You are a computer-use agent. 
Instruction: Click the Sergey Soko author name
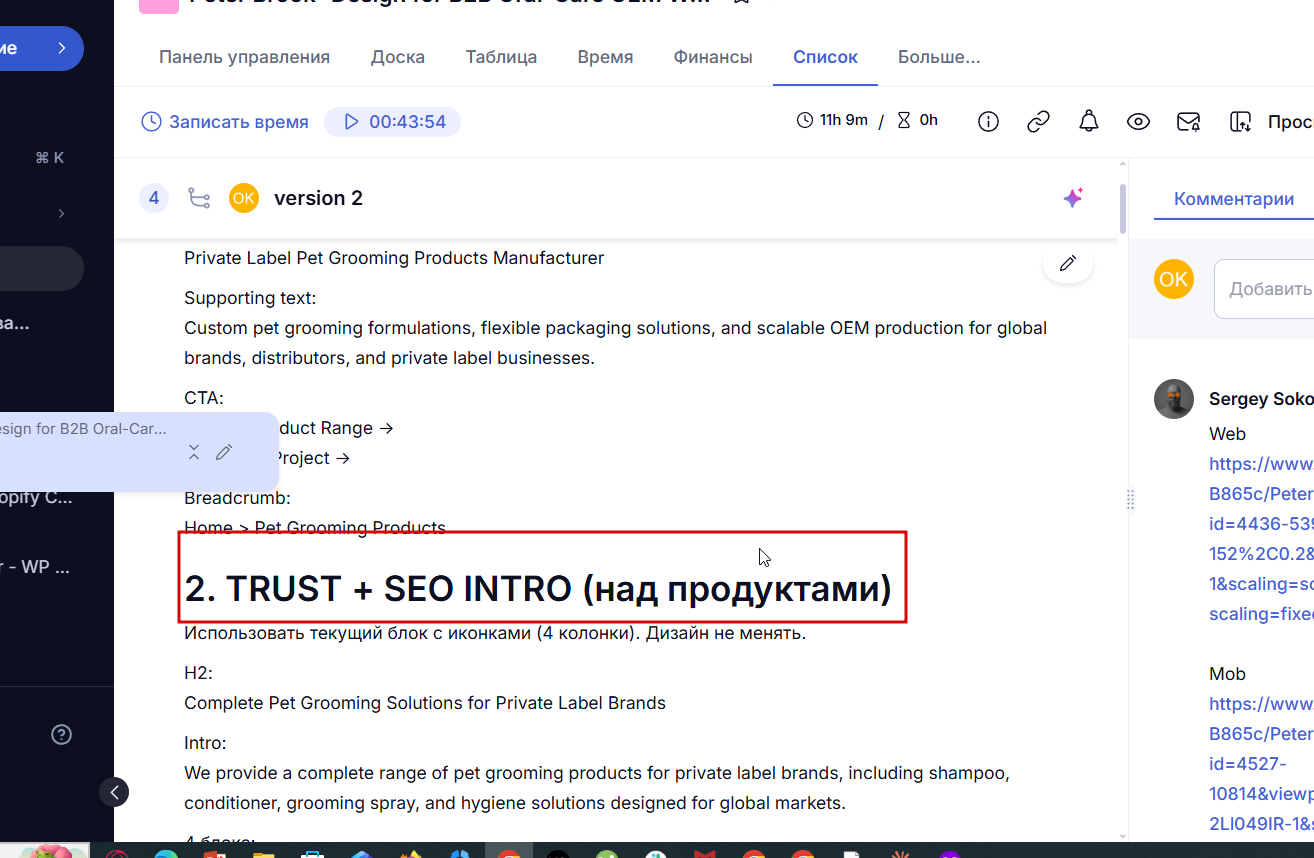(1261, 399)
